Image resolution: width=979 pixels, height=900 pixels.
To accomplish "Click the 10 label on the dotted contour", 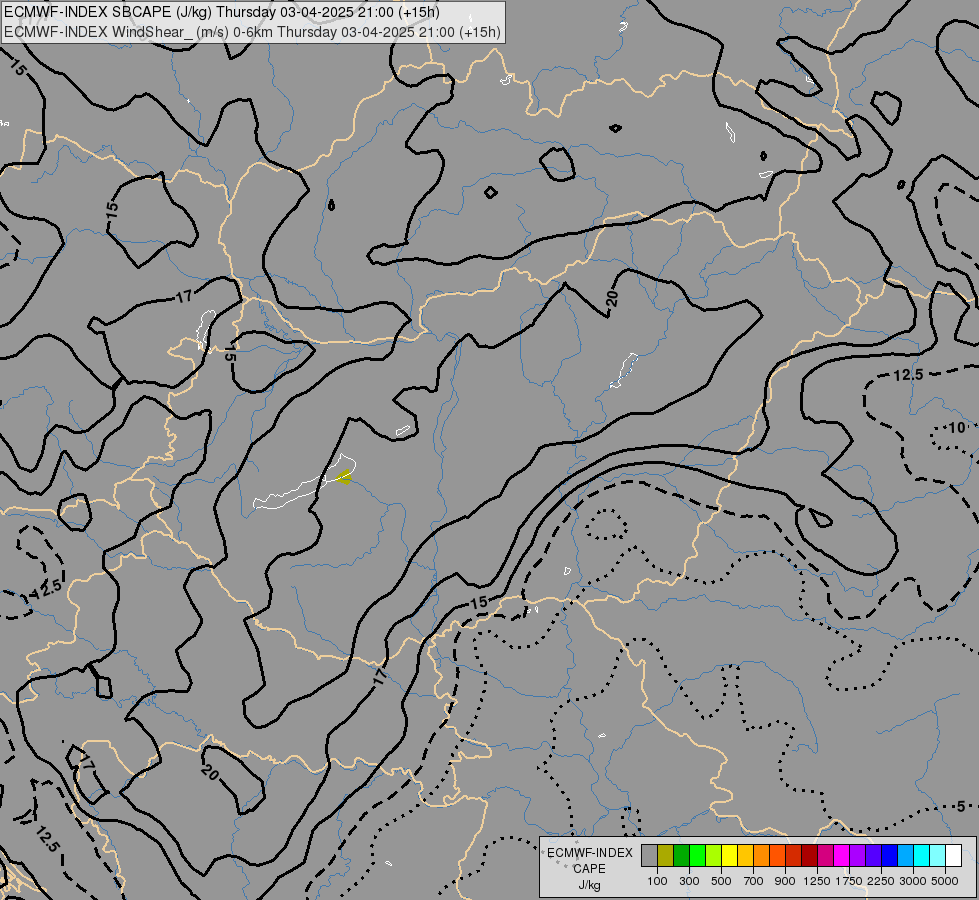I will (957, 428).
